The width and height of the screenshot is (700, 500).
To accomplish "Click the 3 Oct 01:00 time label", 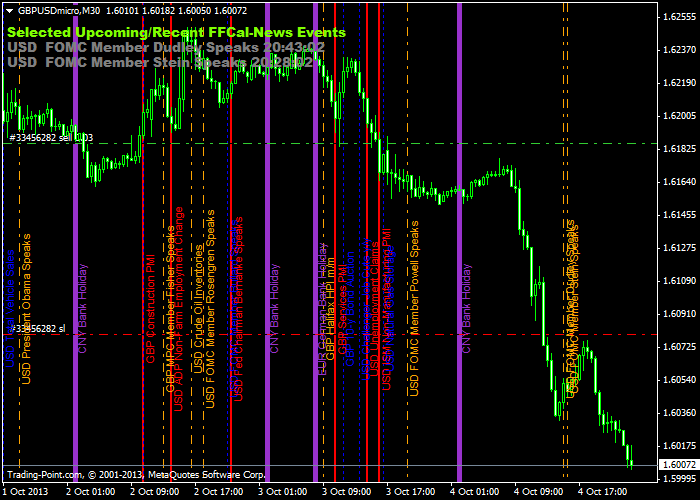I will [x=283, y=492].
